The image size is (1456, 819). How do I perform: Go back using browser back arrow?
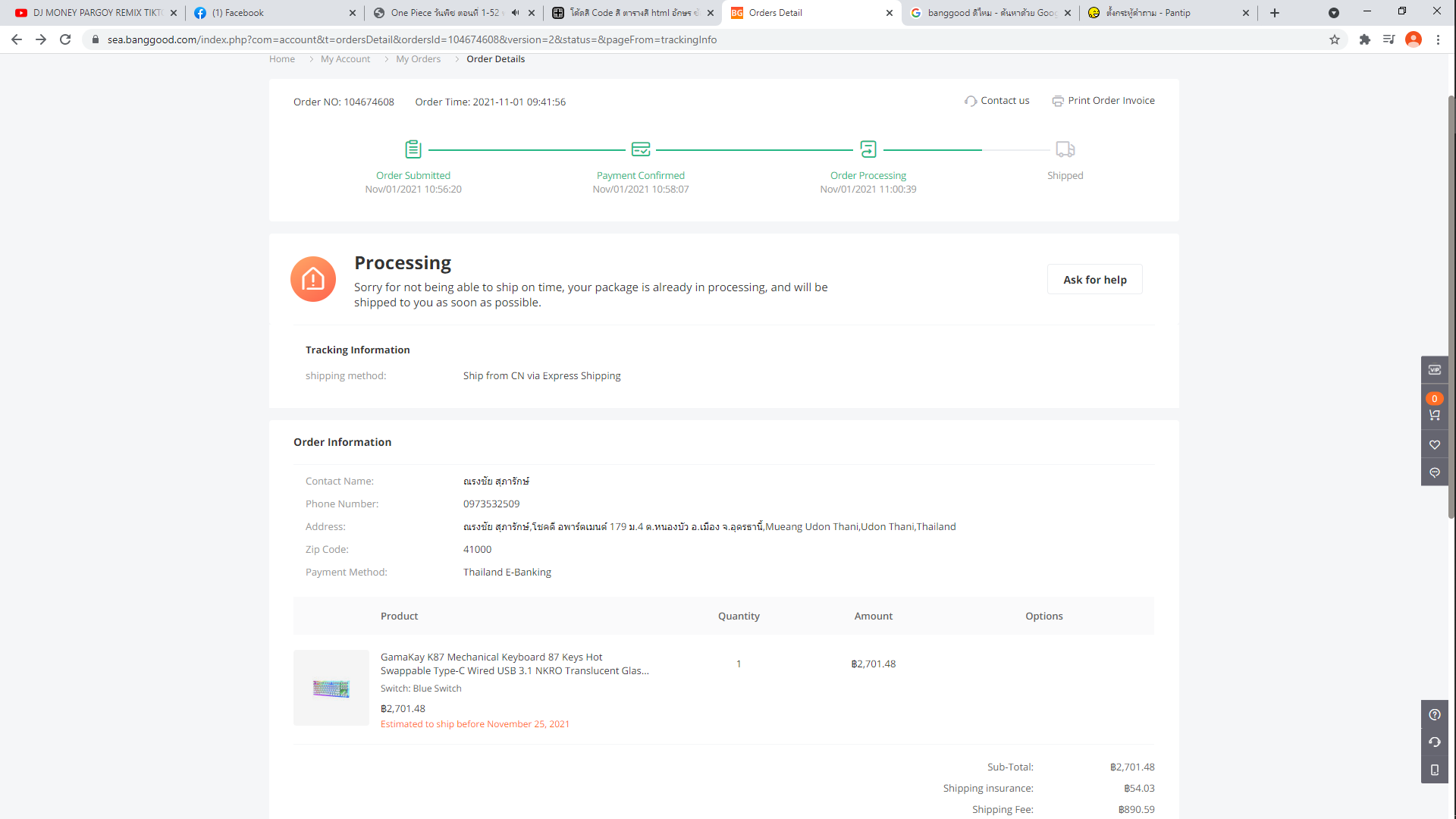click(x=17, y=39)
